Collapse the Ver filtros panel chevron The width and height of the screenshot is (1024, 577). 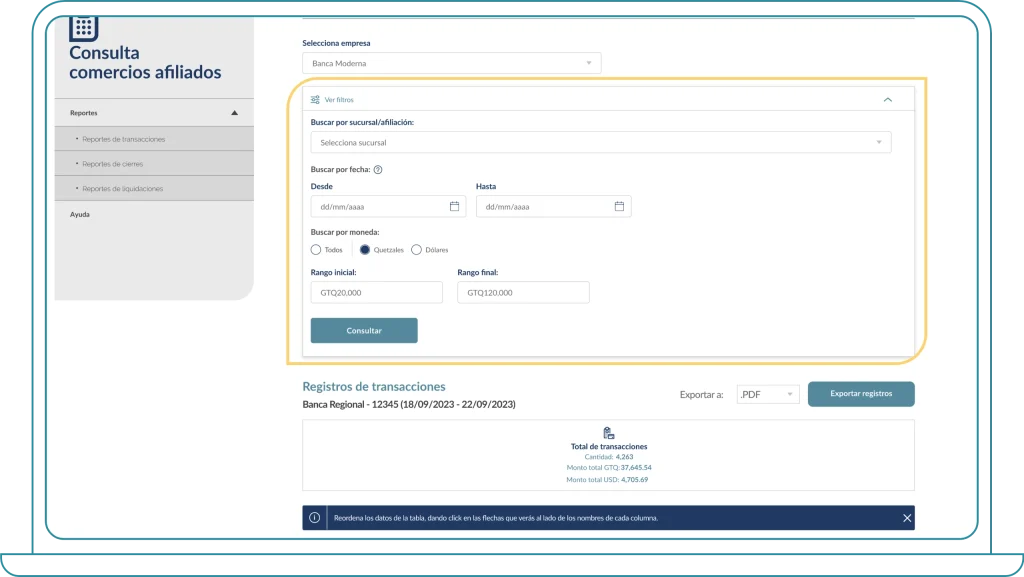point(888,100)
